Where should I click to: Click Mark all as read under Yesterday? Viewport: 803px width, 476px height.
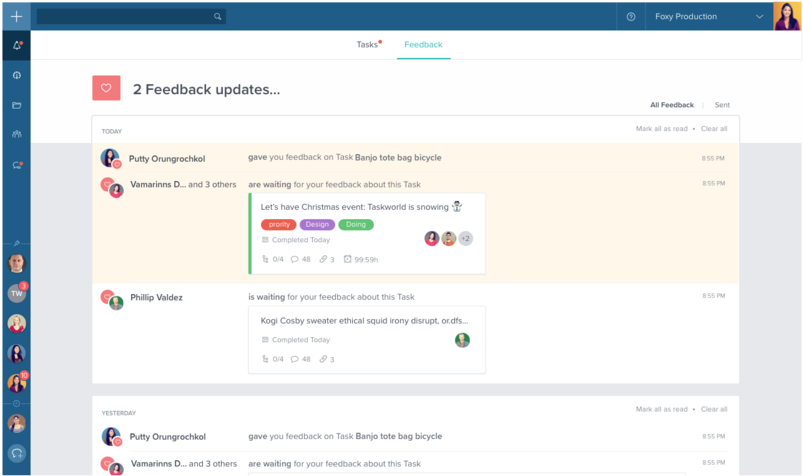coord(662,409)
